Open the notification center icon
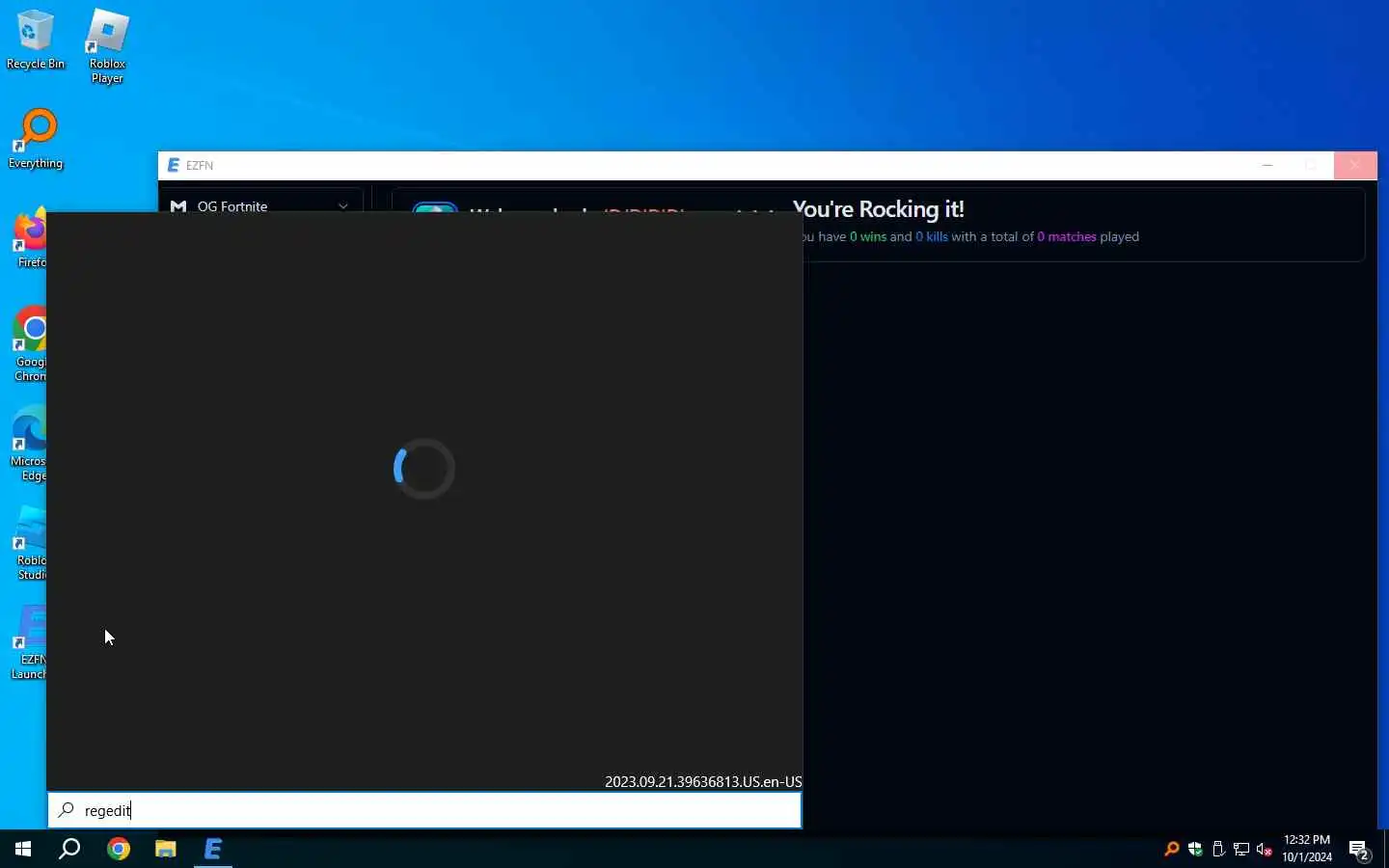1389x868 pixels. point(1361,851)
